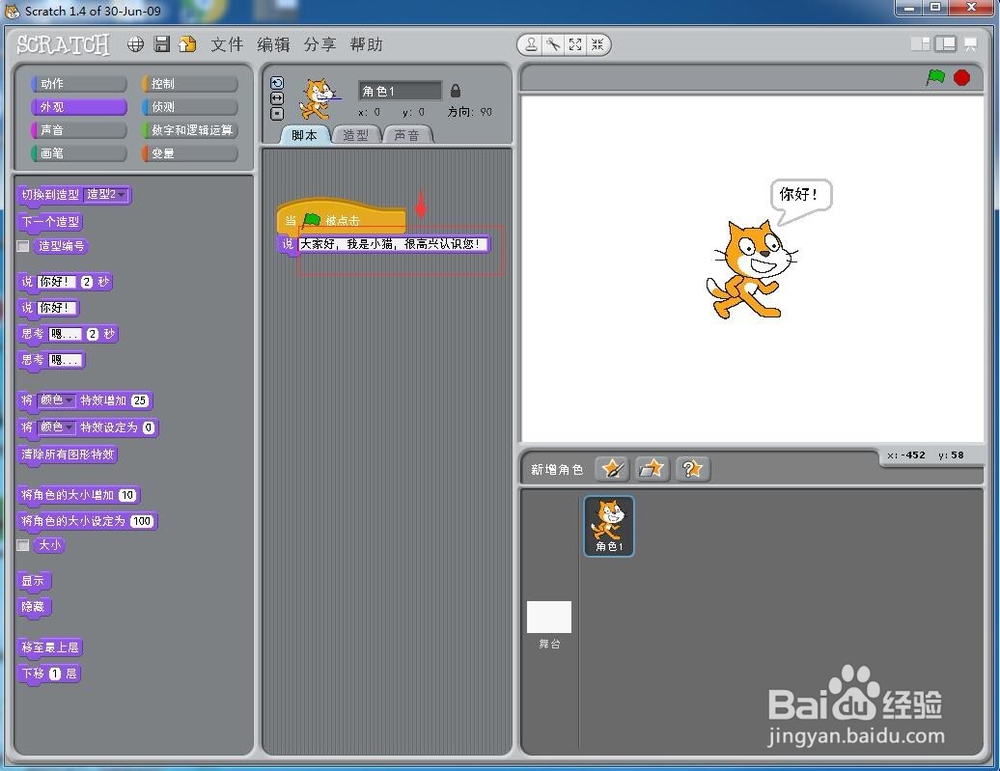Open the 分享 menu
Screen dimensions: 1000x771
(320, 44)
